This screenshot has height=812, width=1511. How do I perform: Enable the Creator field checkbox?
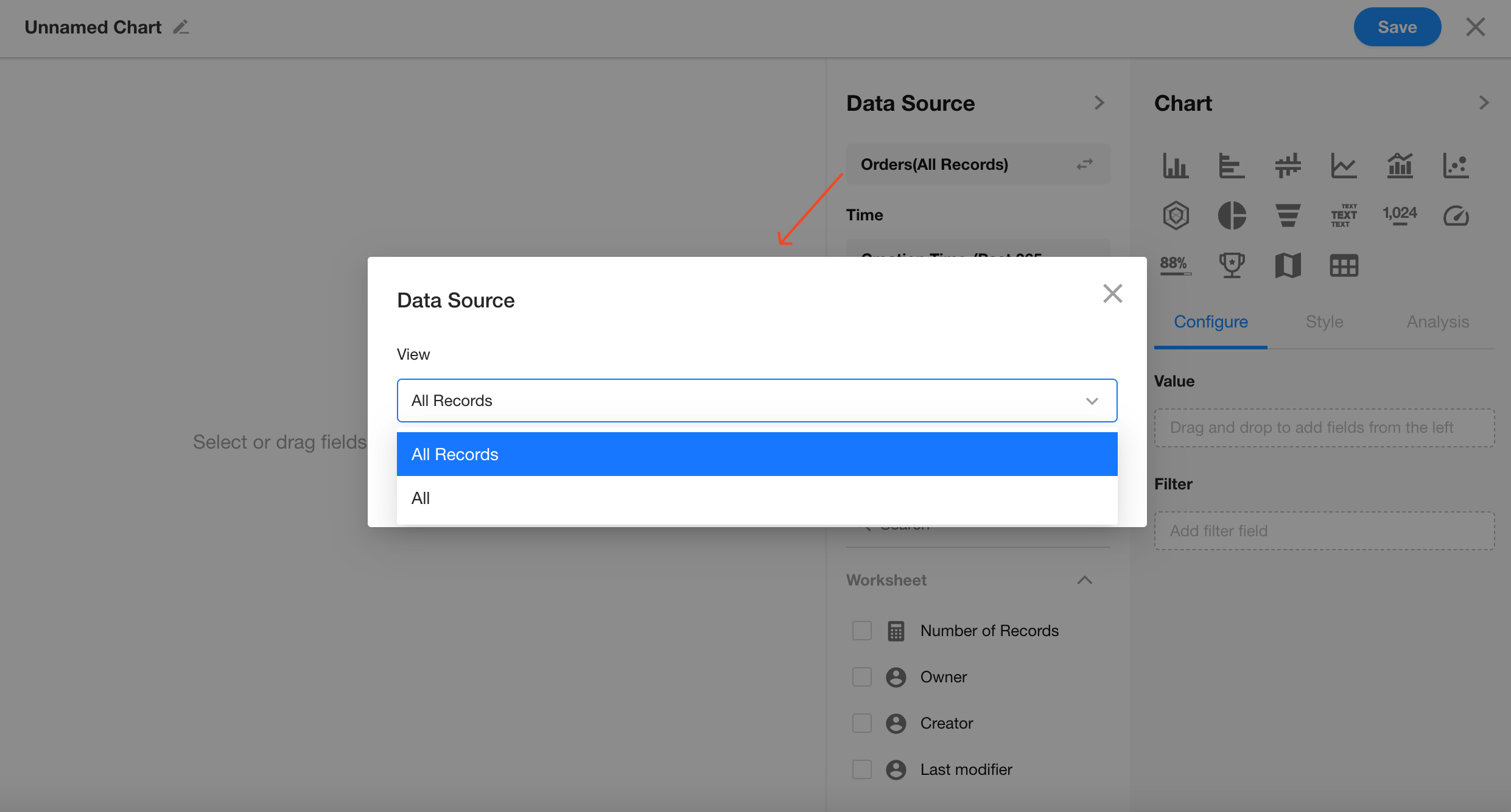click(861, 723)
